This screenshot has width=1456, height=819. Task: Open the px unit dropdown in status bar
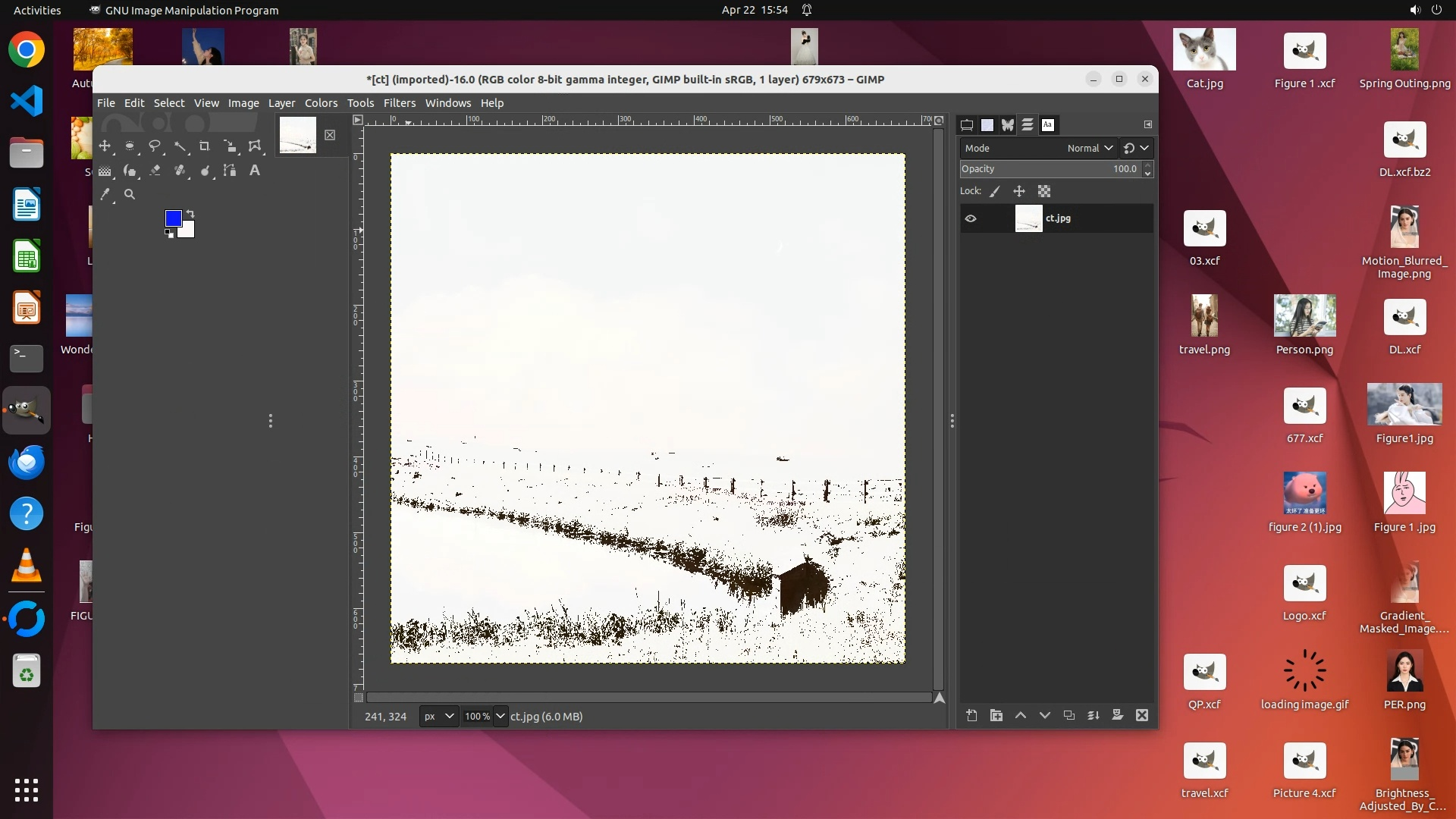[439, 716]
